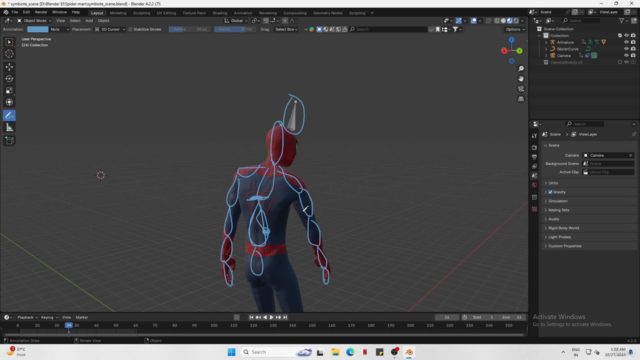
Task: Click the blue annotation color swatch
Action: pyautogui.click(x=38, y=29)
